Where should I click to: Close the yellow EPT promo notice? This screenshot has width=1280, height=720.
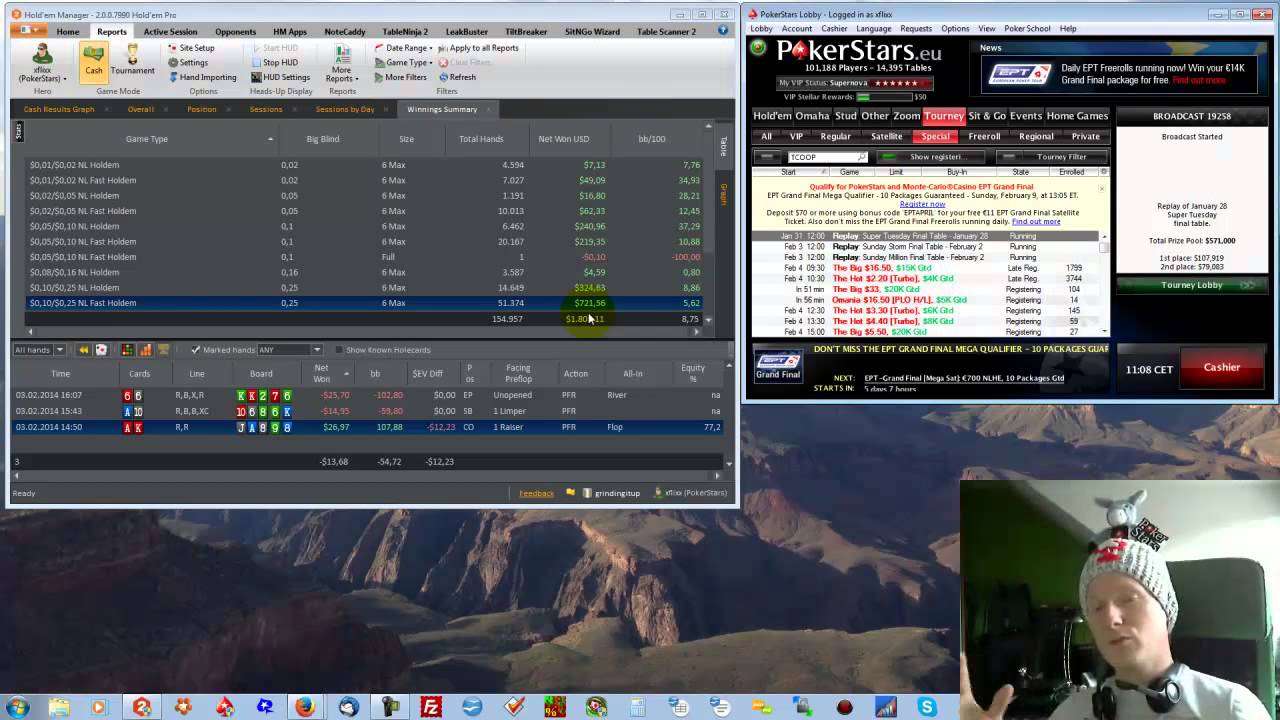pos(1102,187)
